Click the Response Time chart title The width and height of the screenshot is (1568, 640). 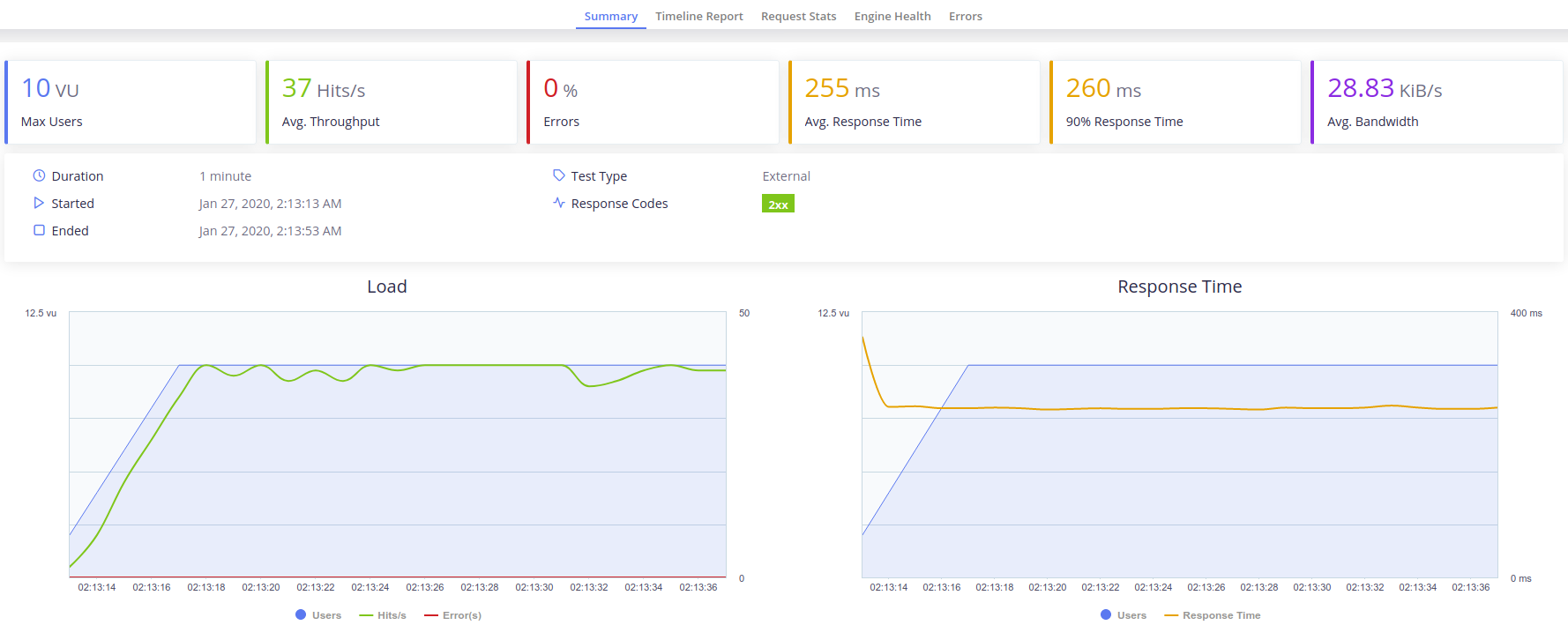(x=1179, y=287)
